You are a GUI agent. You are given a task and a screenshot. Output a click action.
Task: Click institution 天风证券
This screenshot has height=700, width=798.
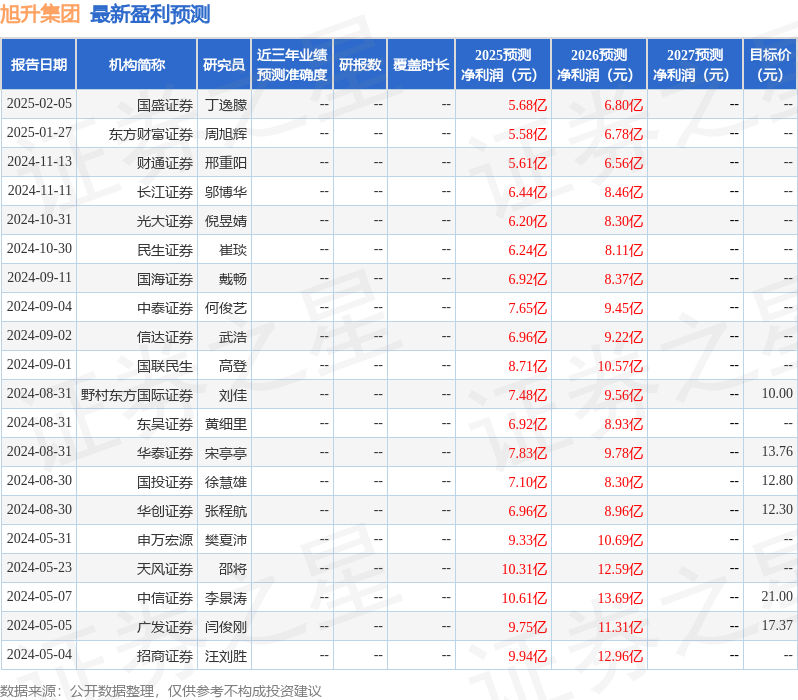point(165,570)
